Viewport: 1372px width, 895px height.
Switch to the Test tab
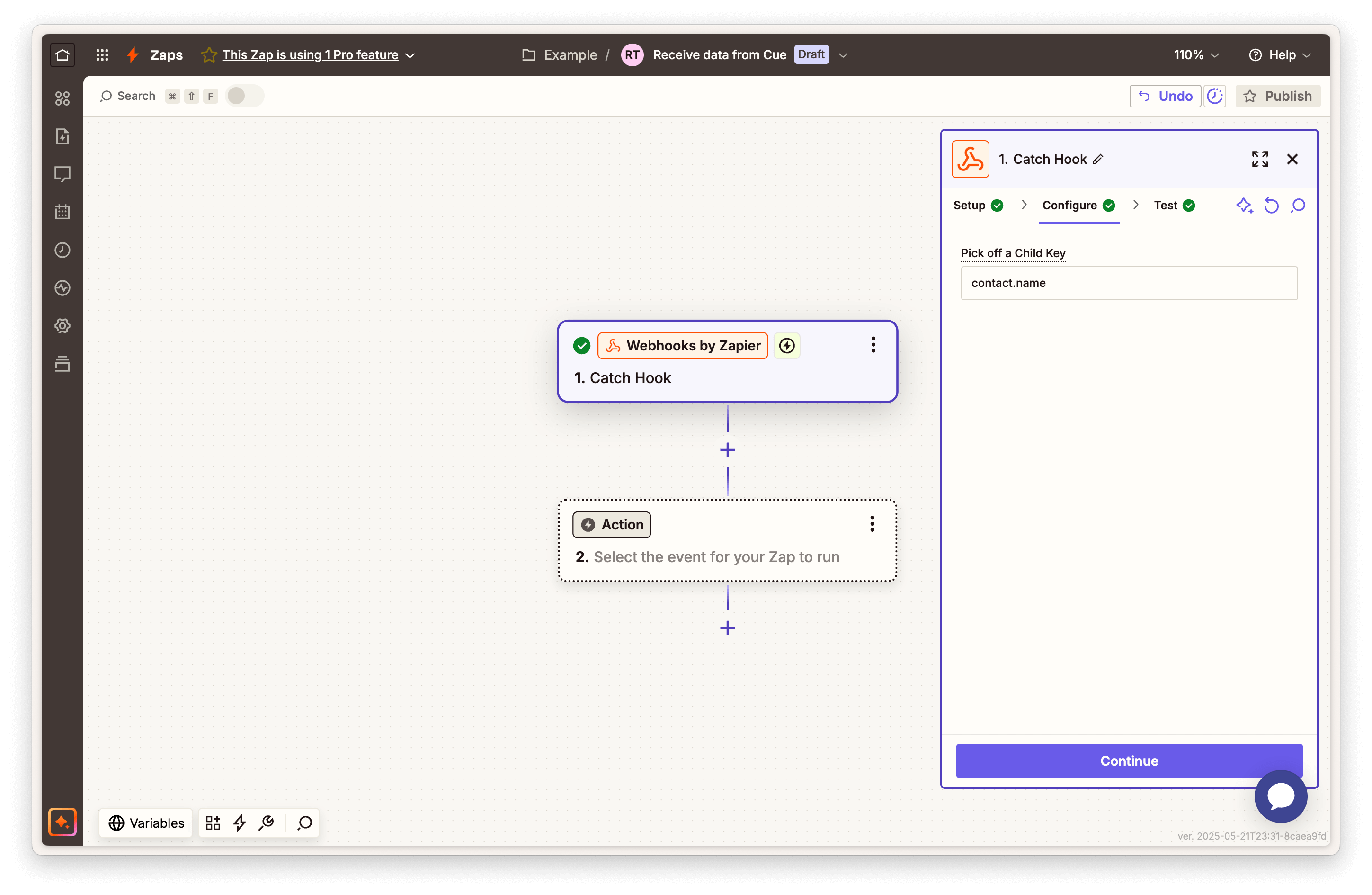pyautogui.click(x=1174, y=206)
